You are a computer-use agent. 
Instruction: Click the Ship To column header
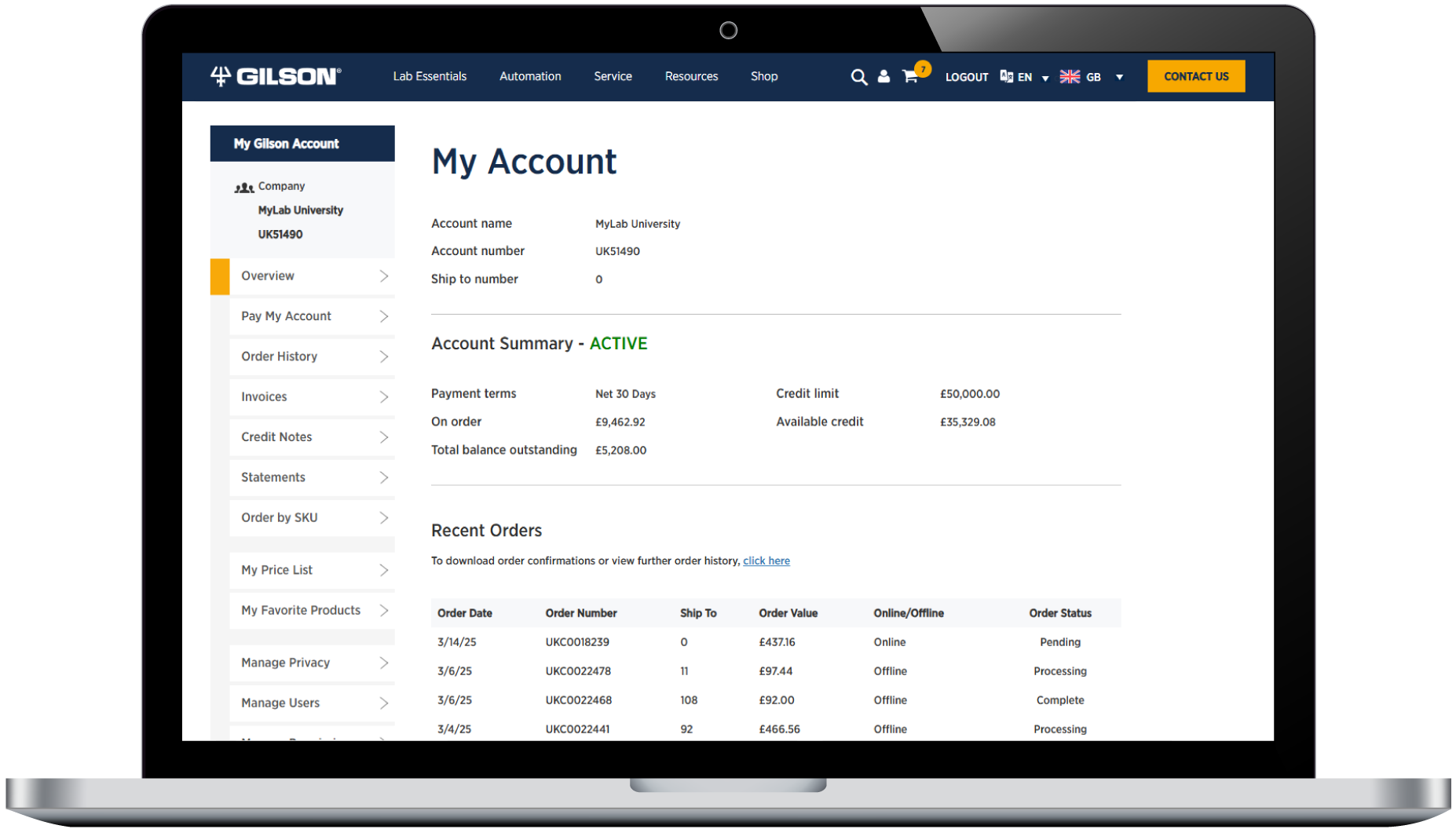click(x=698, y=613)
